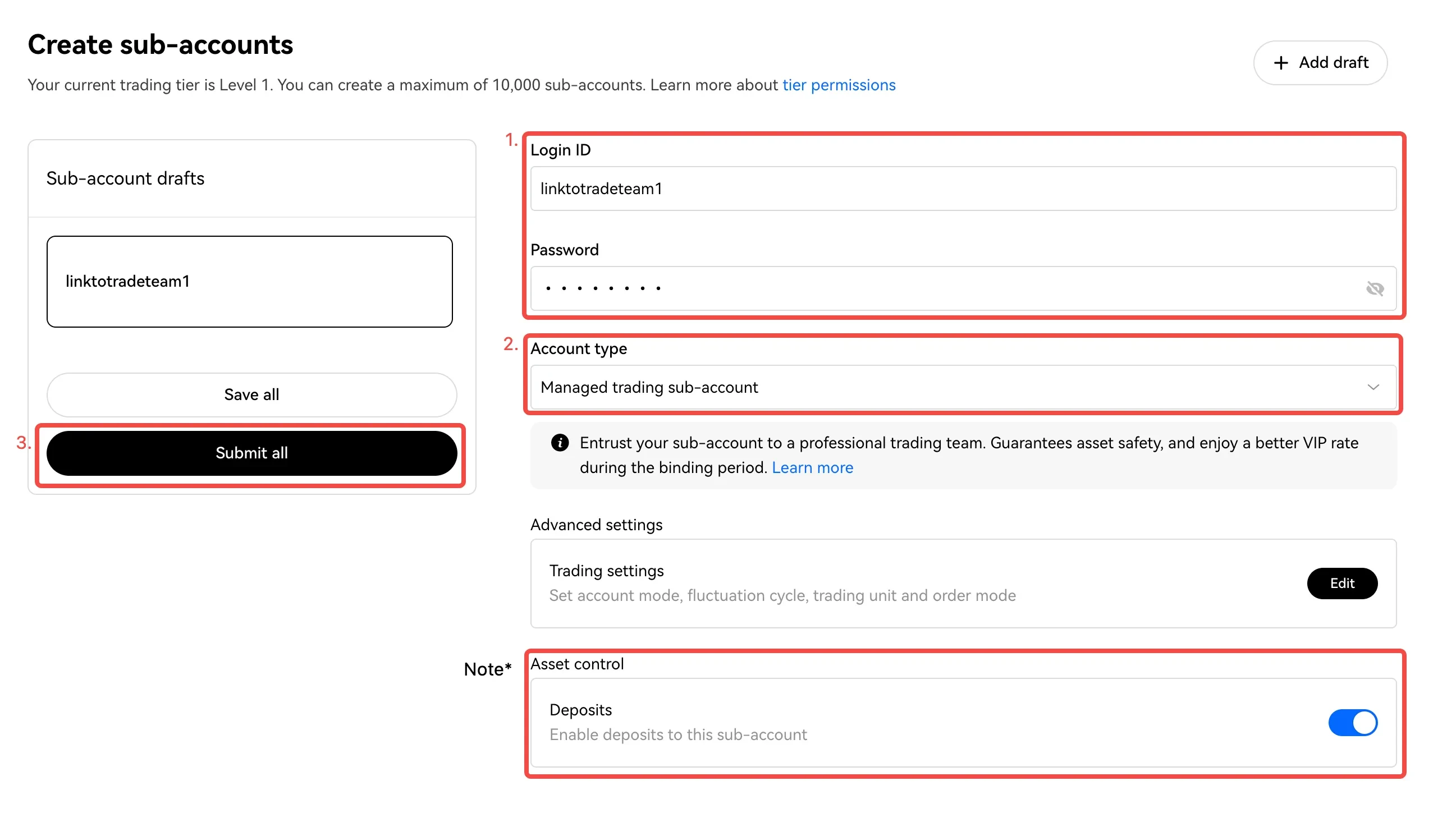Screen dimensions: 1456x836
Task: Click the Asset control heading
Action: (x=576, y=664)
